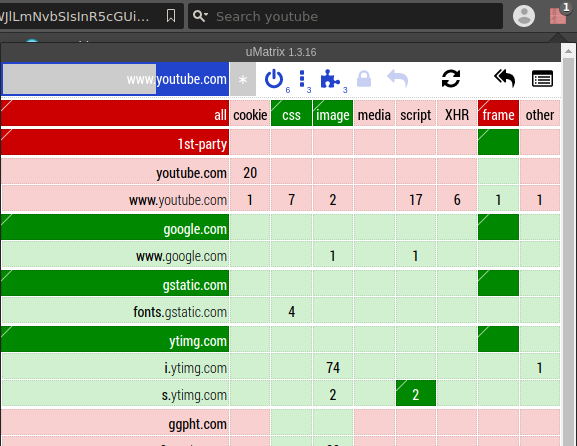
Task: Click the fonts.gstatic.com row label
Action: (x=115, y=310)
